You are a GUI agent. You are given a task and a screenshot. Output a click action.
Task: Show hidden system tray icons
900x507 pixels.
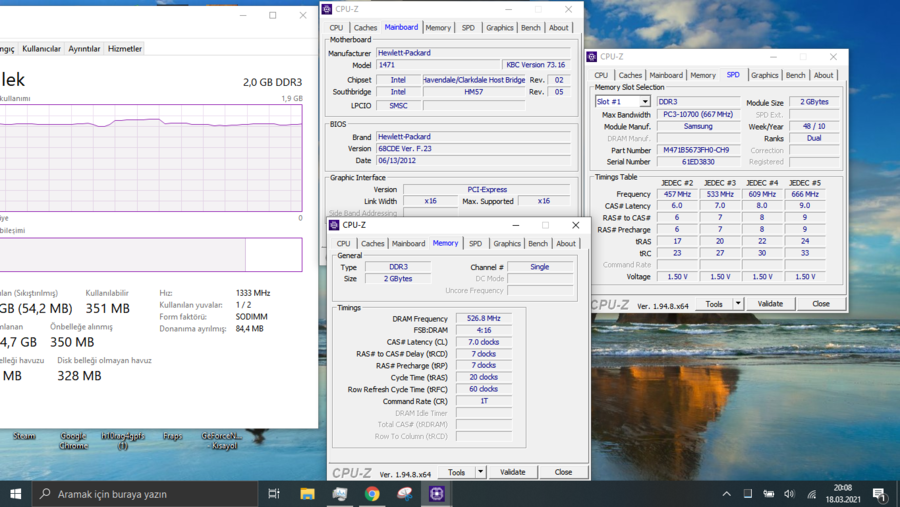click(x=727, y=494)
